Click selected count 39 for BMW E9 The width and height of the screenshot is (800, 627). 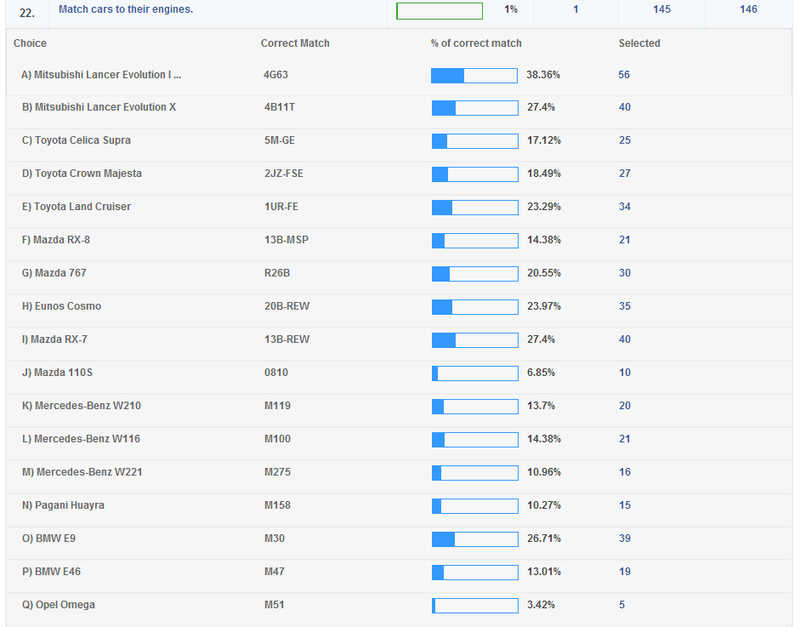pos(624,538)
